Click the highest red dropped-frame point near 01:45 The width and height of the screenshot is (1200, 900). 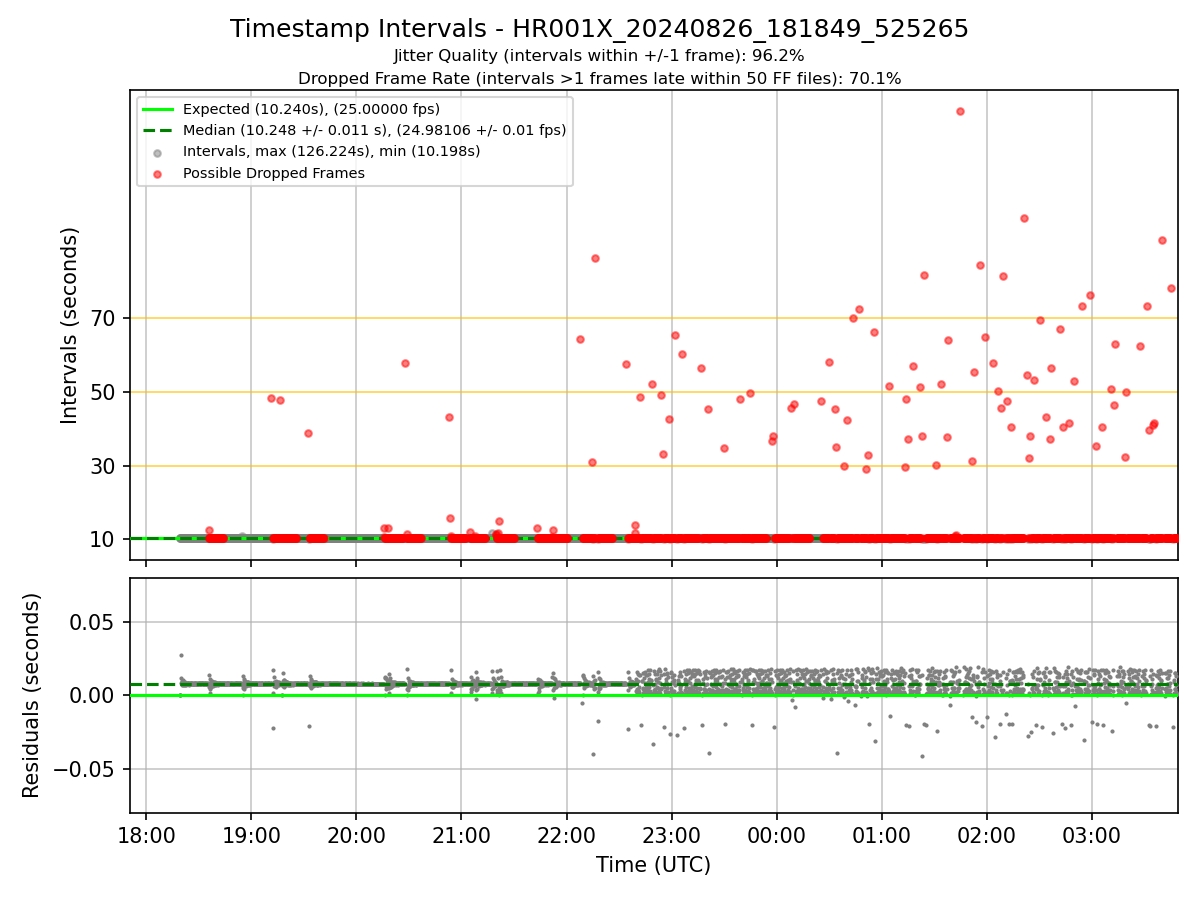[x=960, y=111]
